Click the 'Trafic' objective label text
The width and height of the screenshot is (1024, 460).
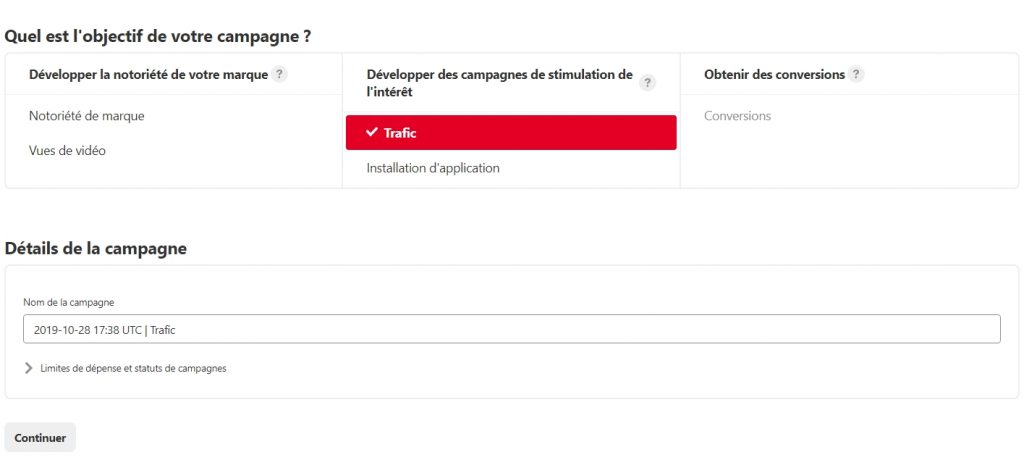point(400,133)
